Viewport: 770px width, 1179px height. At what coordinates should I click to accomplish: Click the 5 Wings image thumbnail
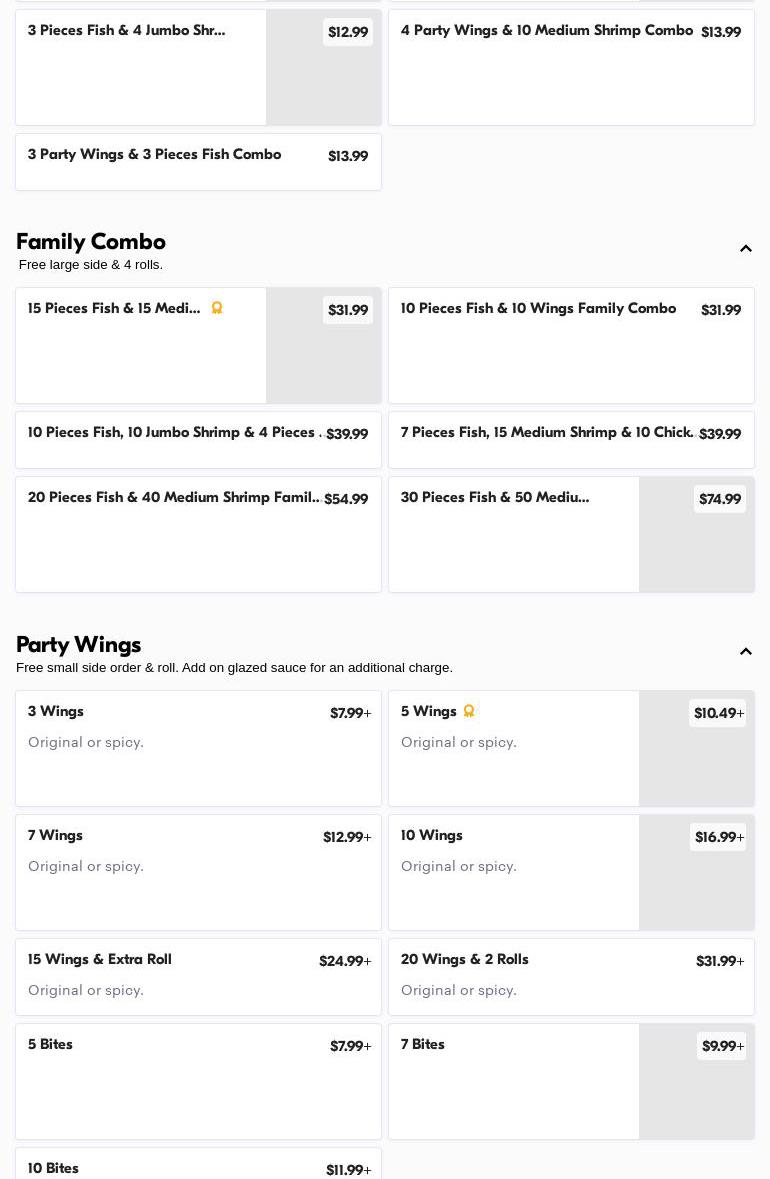click(x=696, y=760)
